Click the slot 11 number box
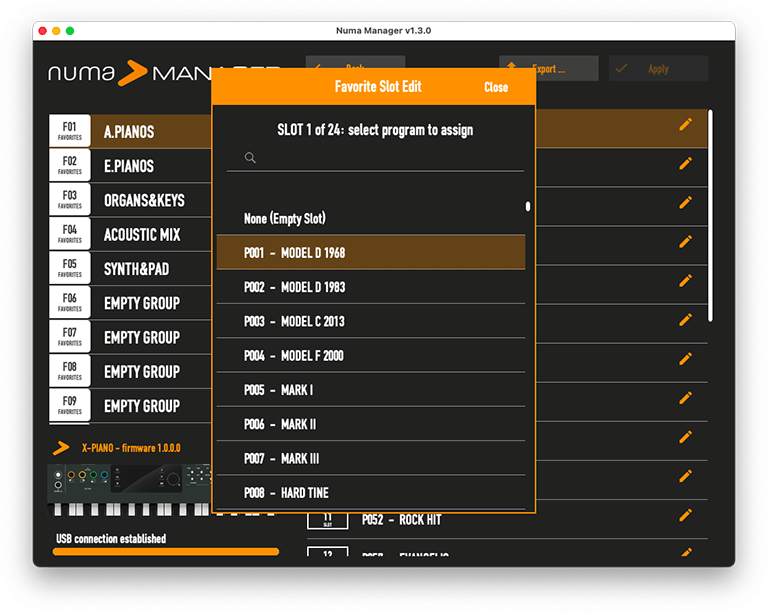This screenshot has height=613, width=768. pos(328,521)
